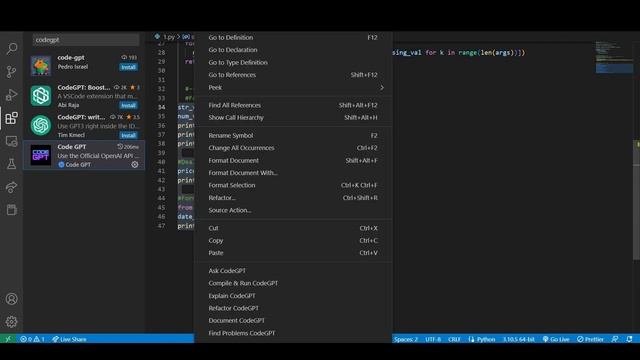Screen dimensions: 640x360
Task: Open the CodeGPT: writ... extension icon
Action: tap(41, 125)
